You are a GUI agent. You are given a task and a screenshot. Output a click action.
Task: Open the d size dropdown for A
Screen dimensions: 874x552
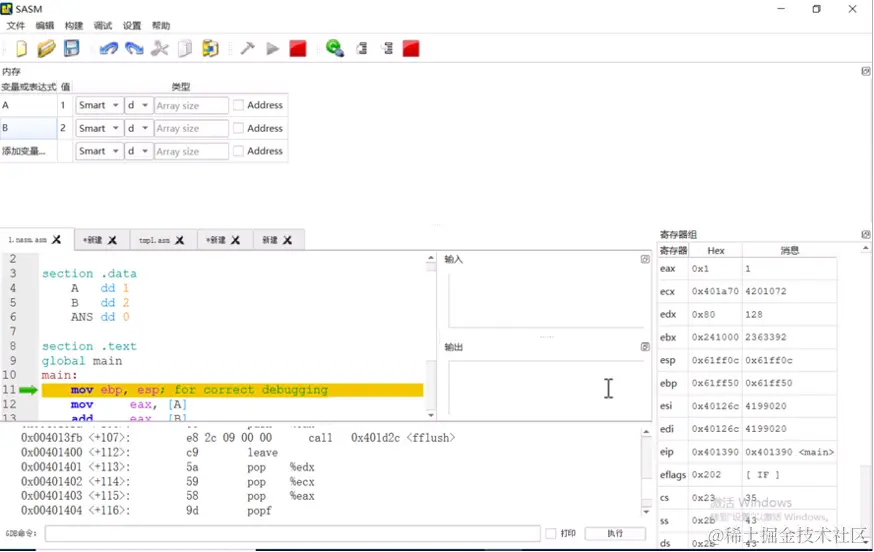(x=138, y=105)
